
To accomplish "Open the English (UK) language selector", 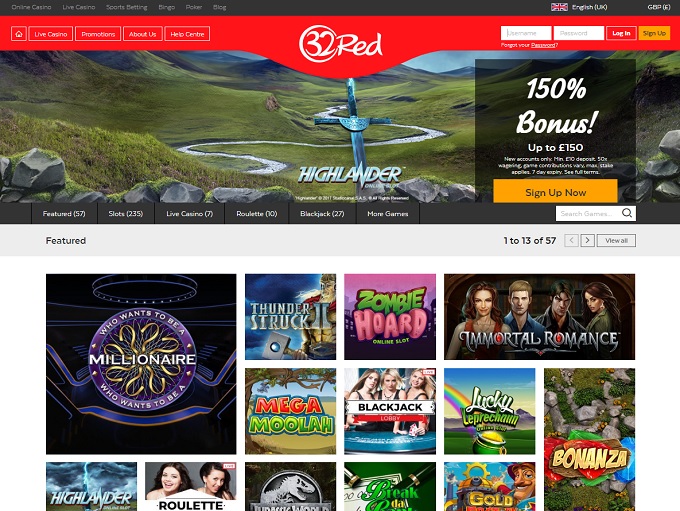I will click(x=589, y=7).
